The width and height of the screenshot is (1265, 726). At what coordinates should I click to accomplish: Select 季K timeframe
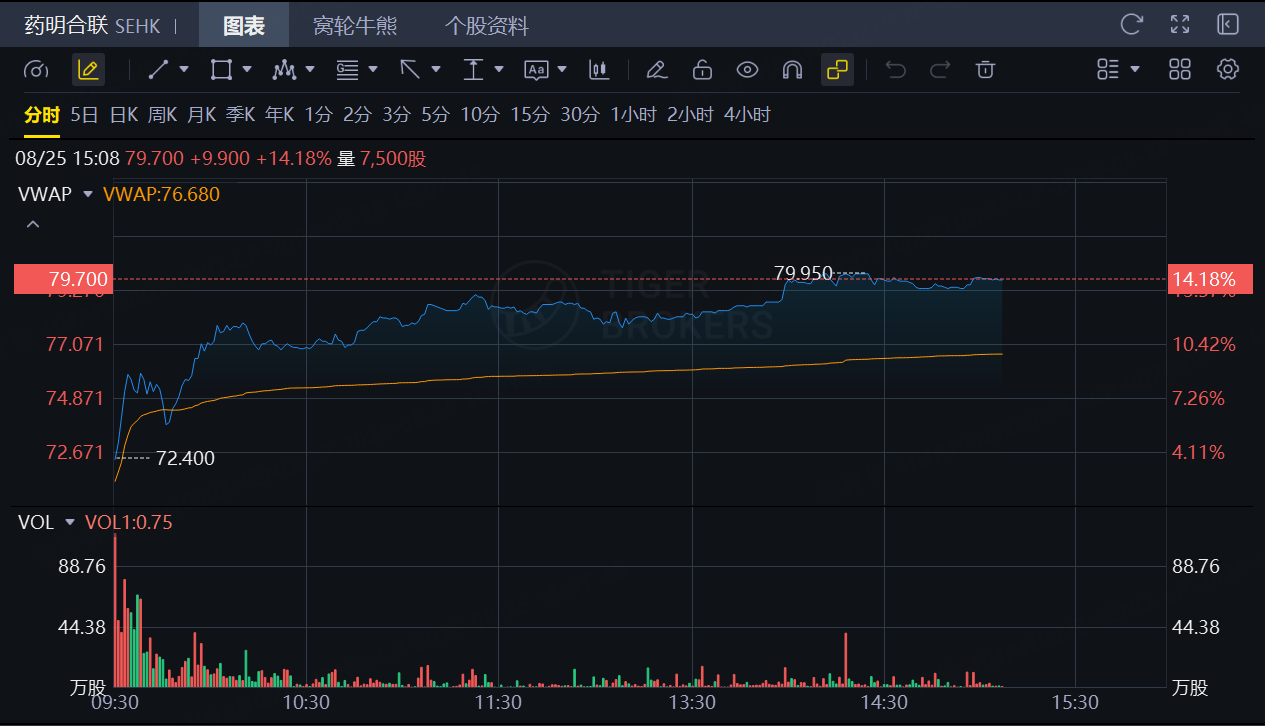[241, 115]
